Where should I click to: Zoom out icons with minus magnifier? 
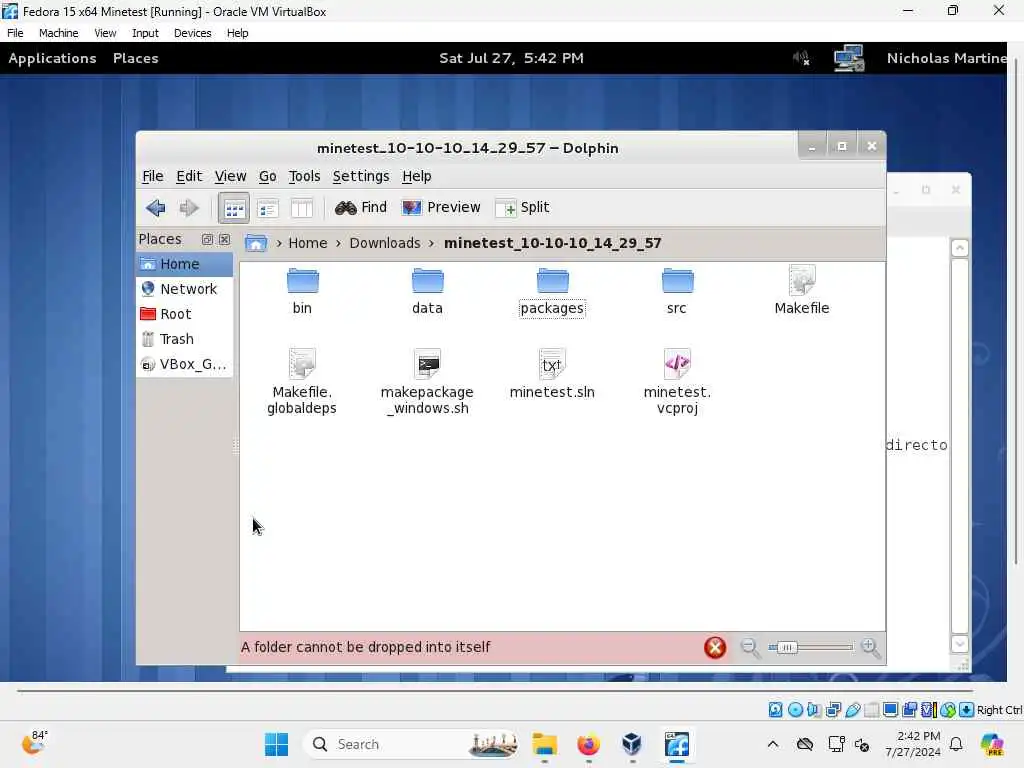click(750, 647)
